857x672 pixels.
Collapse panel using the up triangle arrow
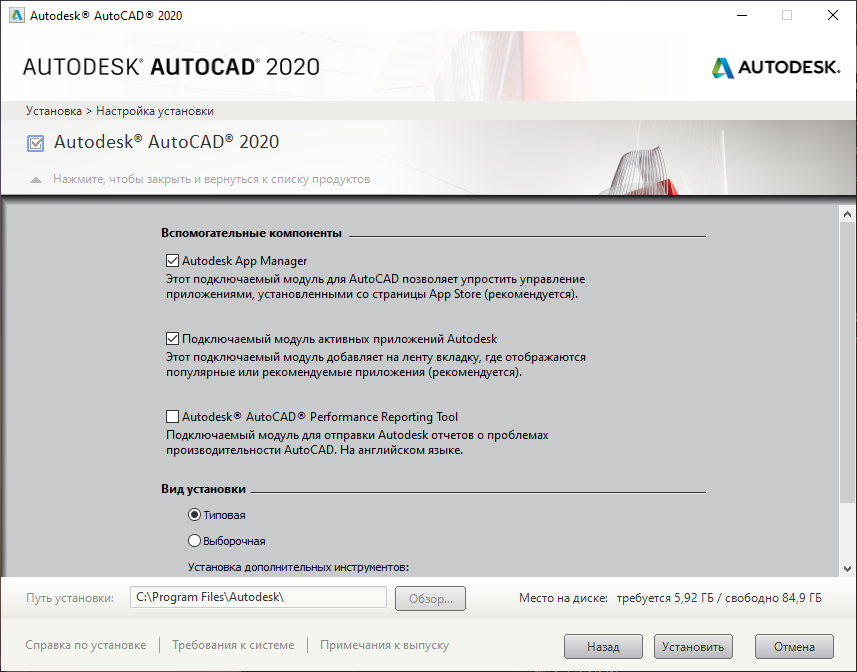pyautogui.click(x=36, y=180)
